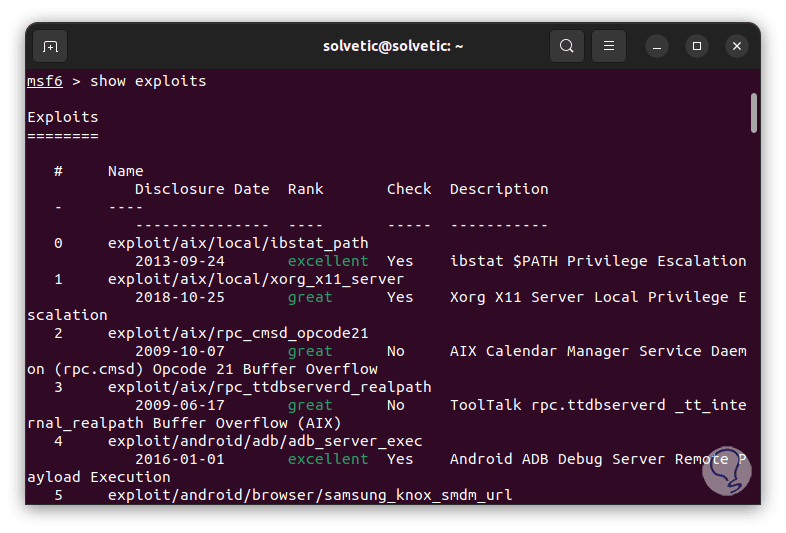
Task: Click 'ayload Execution' wrapped text
Action: click(99, 478)
